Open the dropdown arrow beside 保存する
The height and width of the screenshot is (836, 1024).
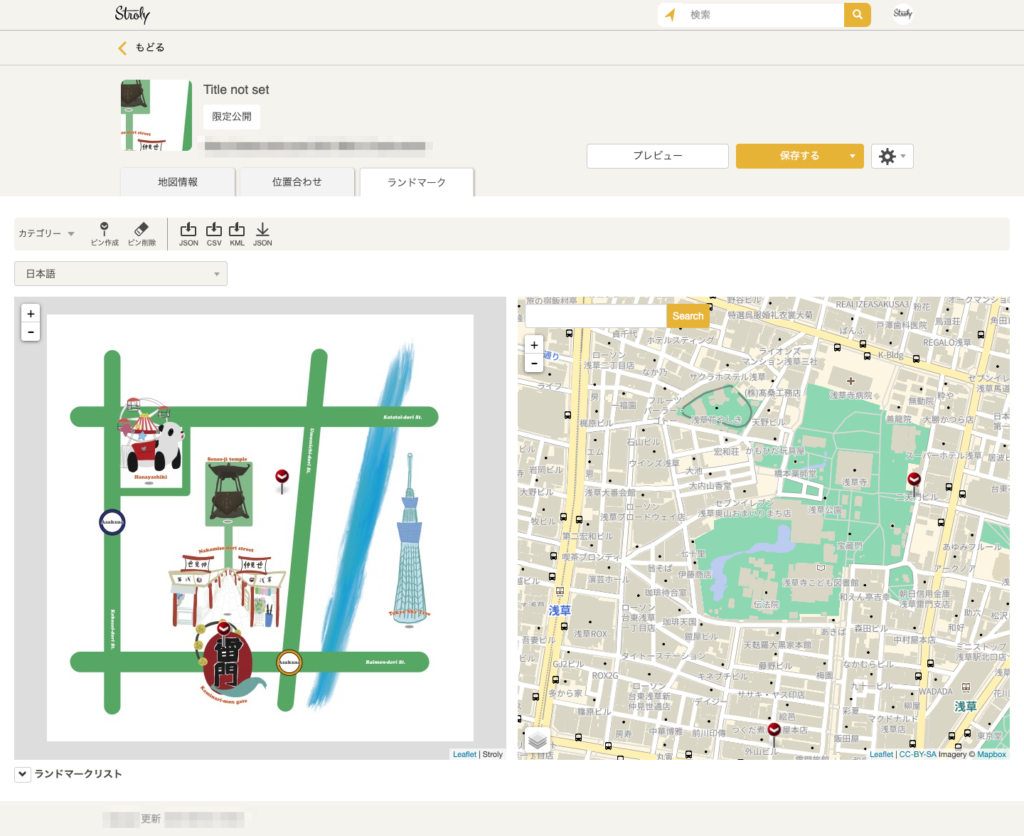(851, 156)
